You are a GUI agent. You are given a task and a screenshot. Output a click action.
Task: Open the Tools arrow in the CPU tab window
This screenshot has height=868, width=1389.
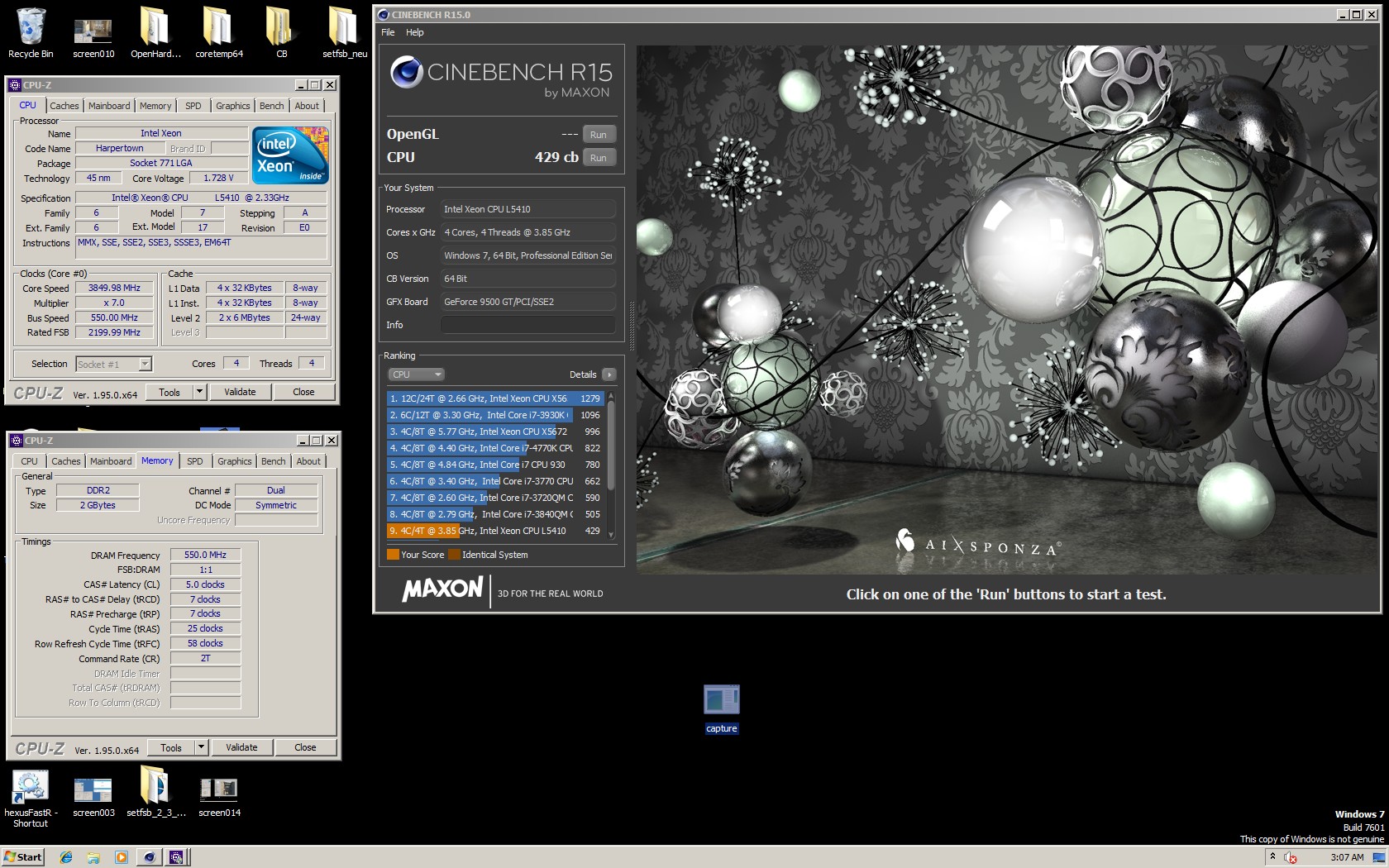click(199, 392)
